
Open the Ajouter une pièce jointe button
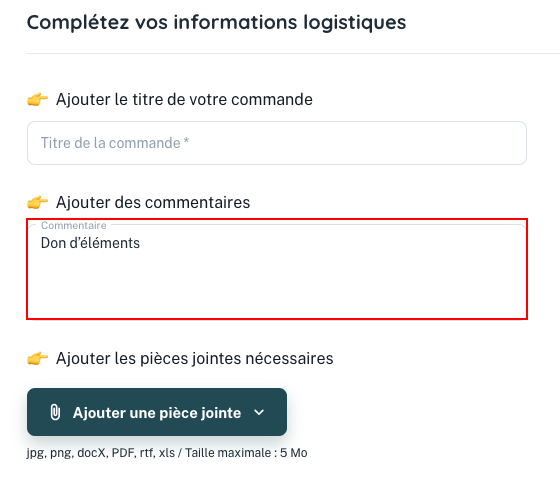pyautogui.click(x=157, y=412)
